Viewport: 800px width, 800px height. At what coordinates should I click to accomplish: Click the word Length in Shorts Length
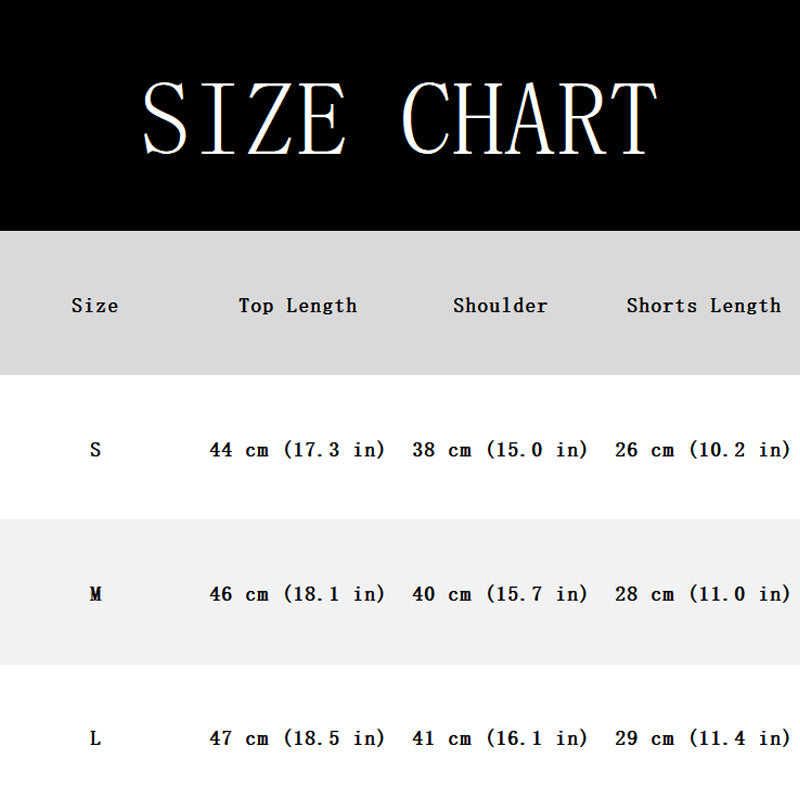[746, 306]
